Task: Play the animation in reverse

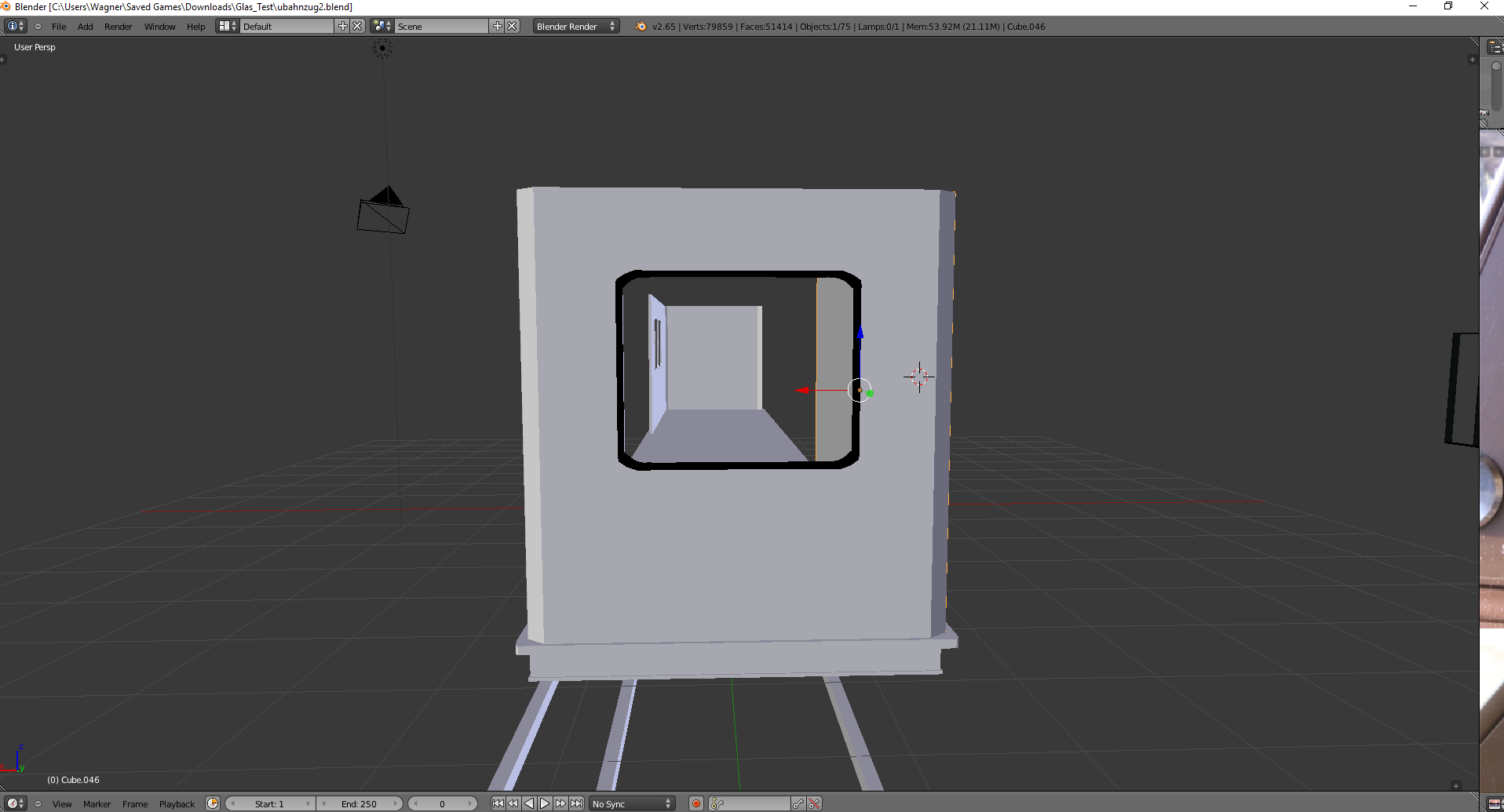Action: point(529,803)
